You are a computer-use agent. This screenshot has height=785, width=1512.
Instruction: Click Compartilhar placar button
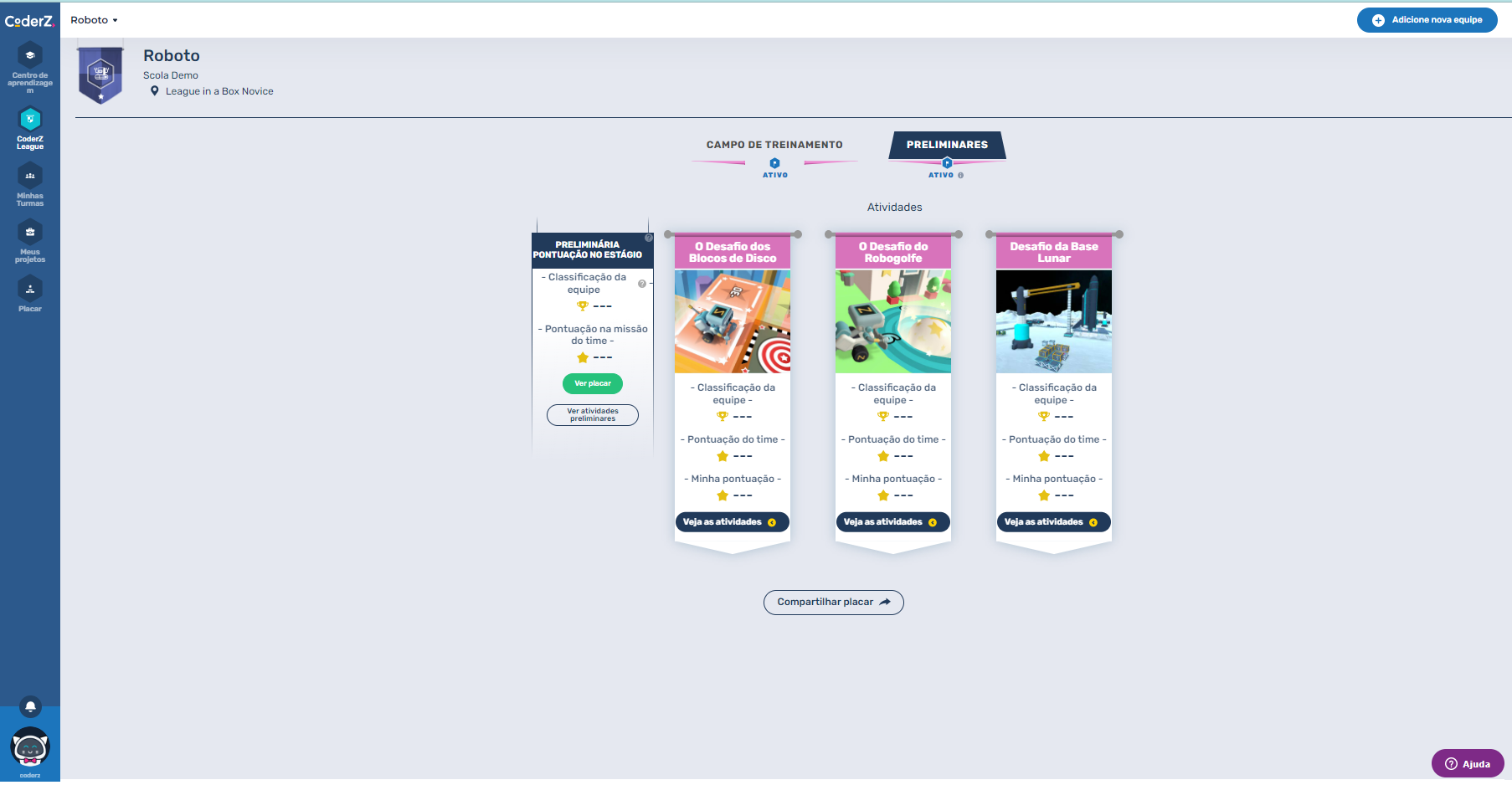coord(833,603)
